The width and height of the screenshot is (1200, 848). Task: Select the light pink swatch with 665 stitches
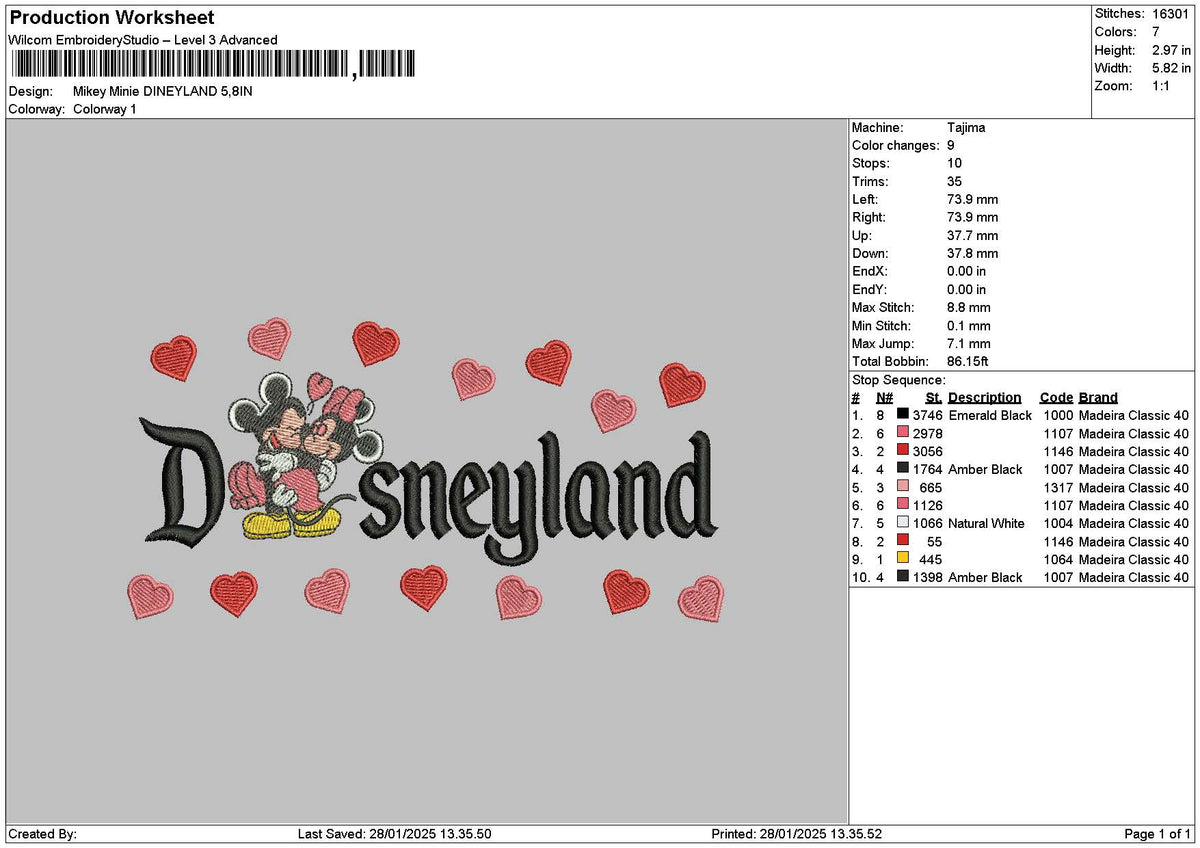pyautogui.click(x=903, y=486)
